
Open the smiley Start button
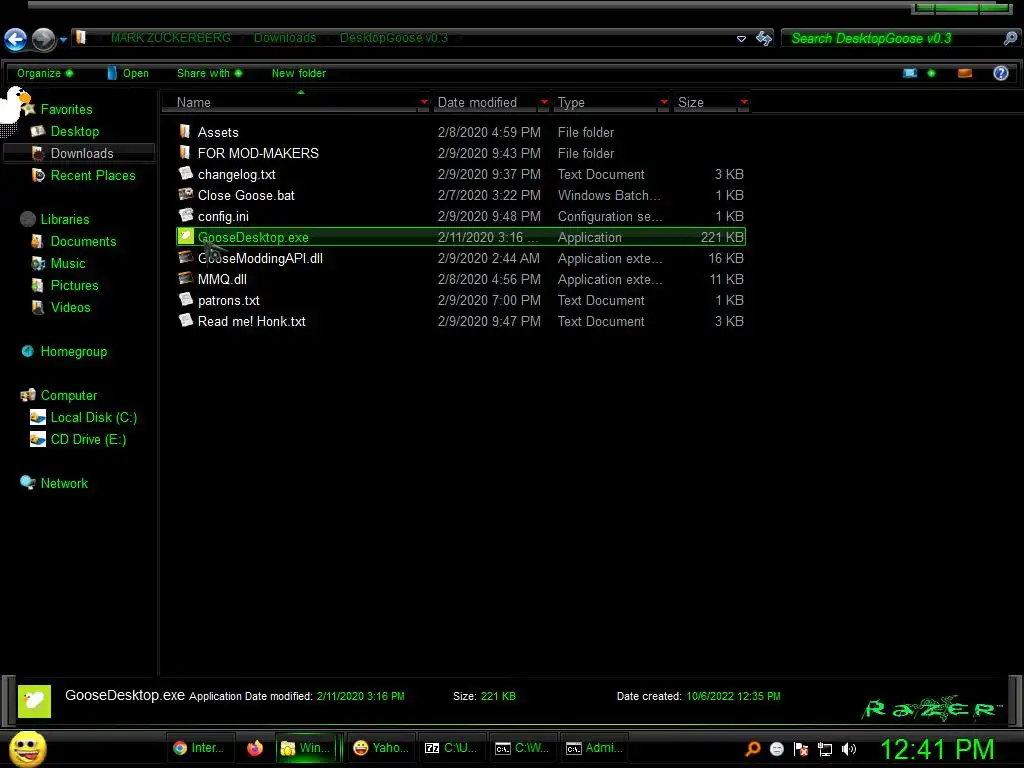pos(27,748)
